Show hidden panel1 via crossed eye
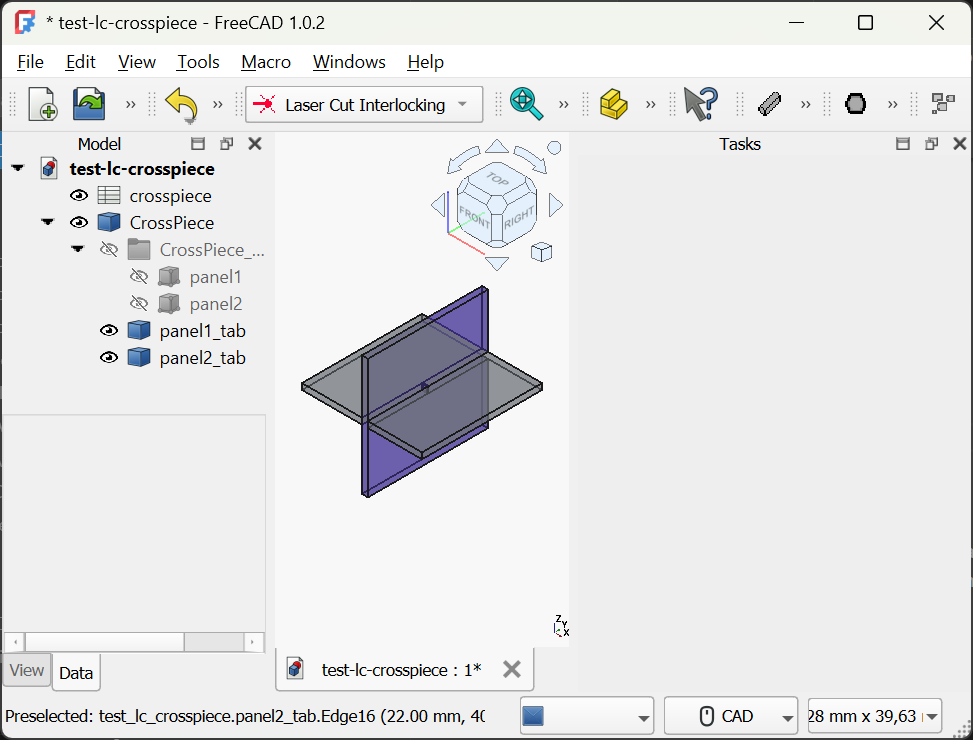The image size is (973, 740). [x=138, y=277]
